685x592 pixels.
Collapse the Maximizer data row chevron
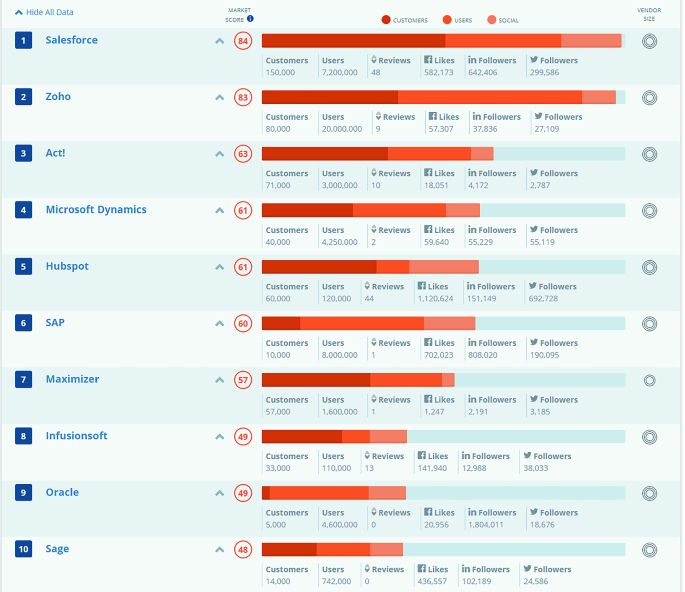pos(220,380)
